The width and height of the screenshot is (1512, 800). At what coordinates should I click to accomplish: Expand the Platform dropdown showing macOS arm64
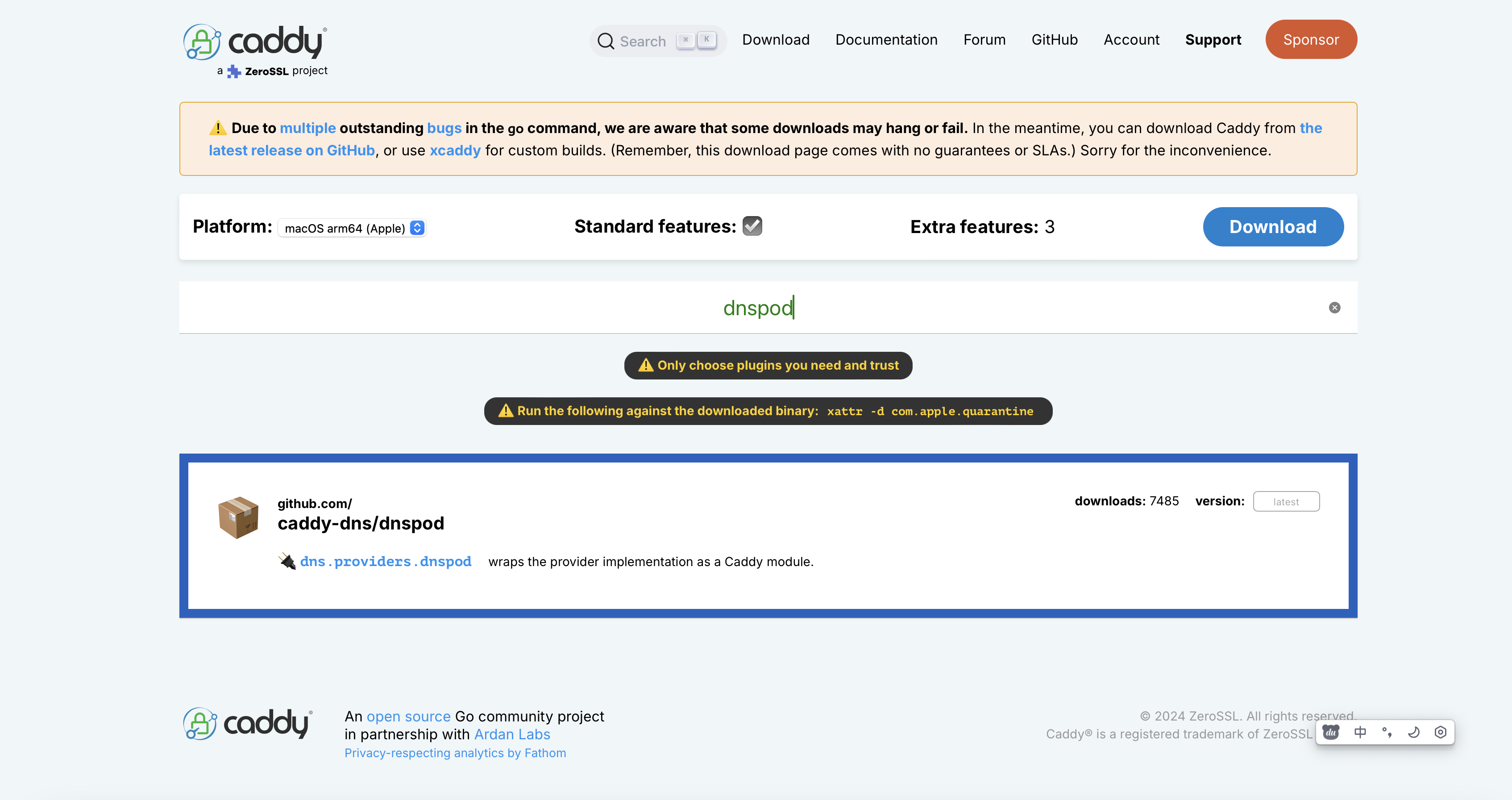point(352,228)
